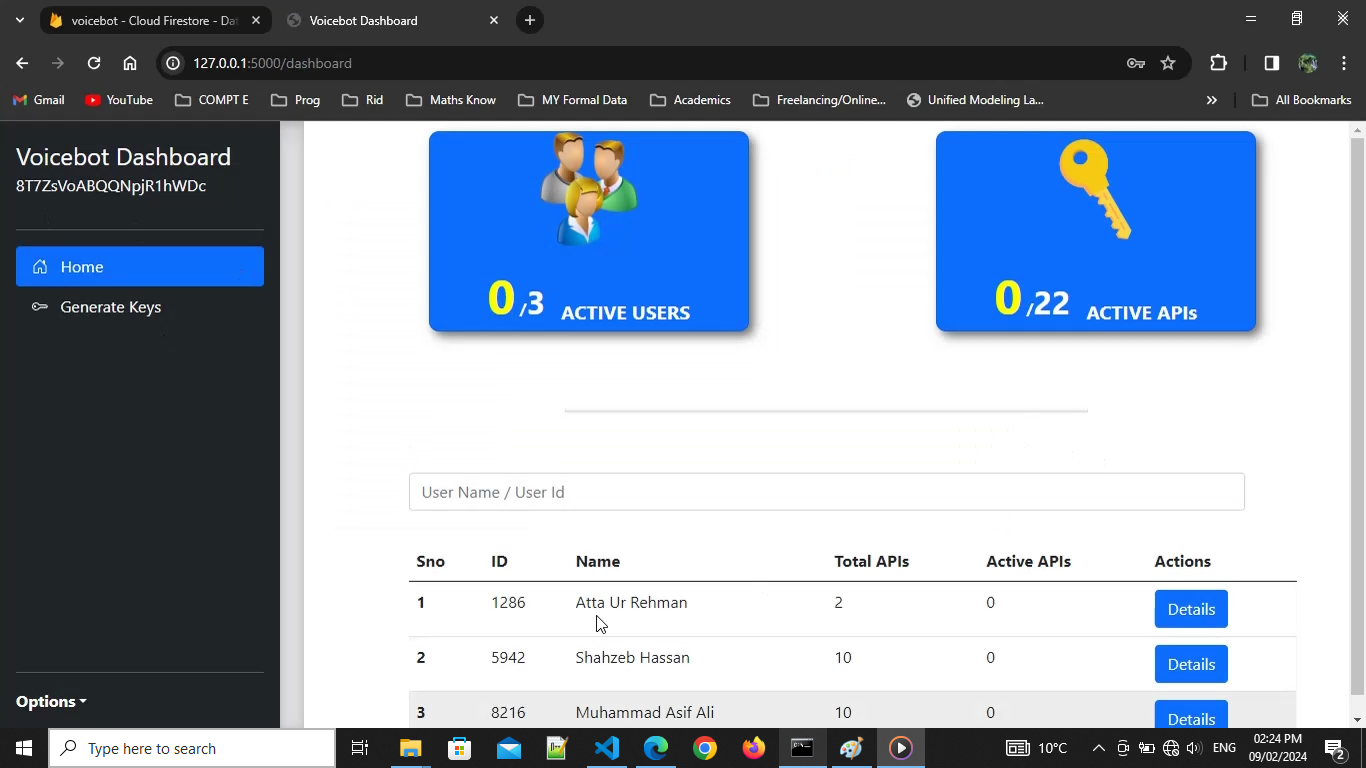Show more bookmarks with the chevron
The height and width of the screenshot is (768, 1366).
point(1212,100)
